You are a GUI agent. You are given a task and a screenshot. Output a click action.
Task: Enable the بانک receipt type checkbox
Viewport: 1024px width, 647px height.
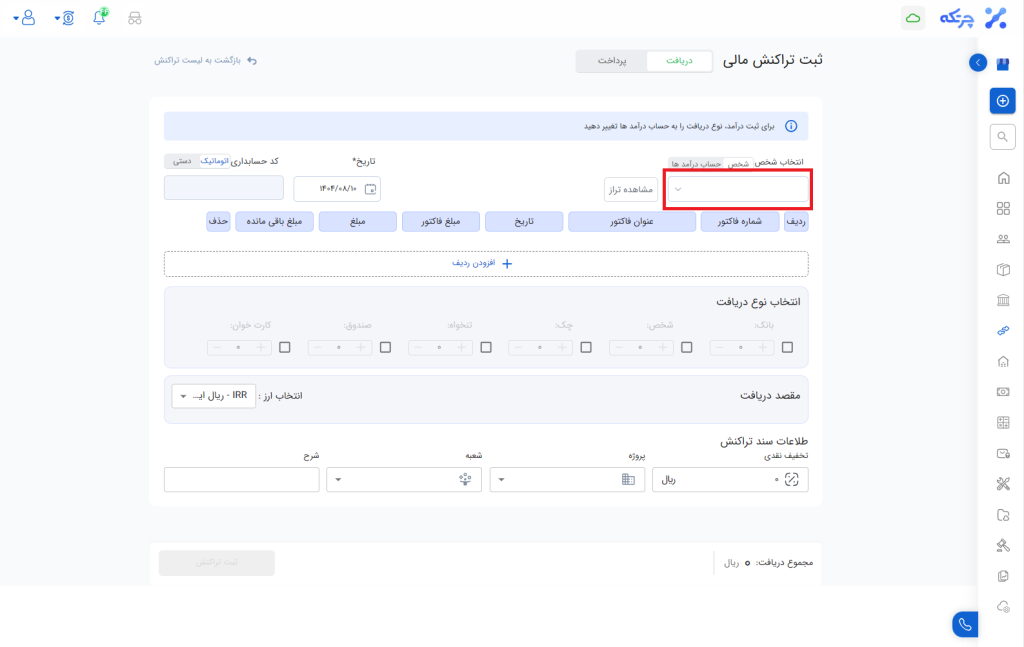pos(788,347)
